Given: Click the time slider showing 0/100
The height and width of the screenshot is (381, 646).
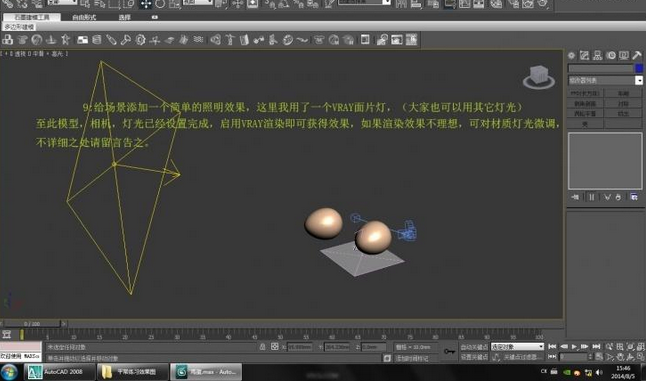Looking at the screenshot, I should click(x=32, y=324).
